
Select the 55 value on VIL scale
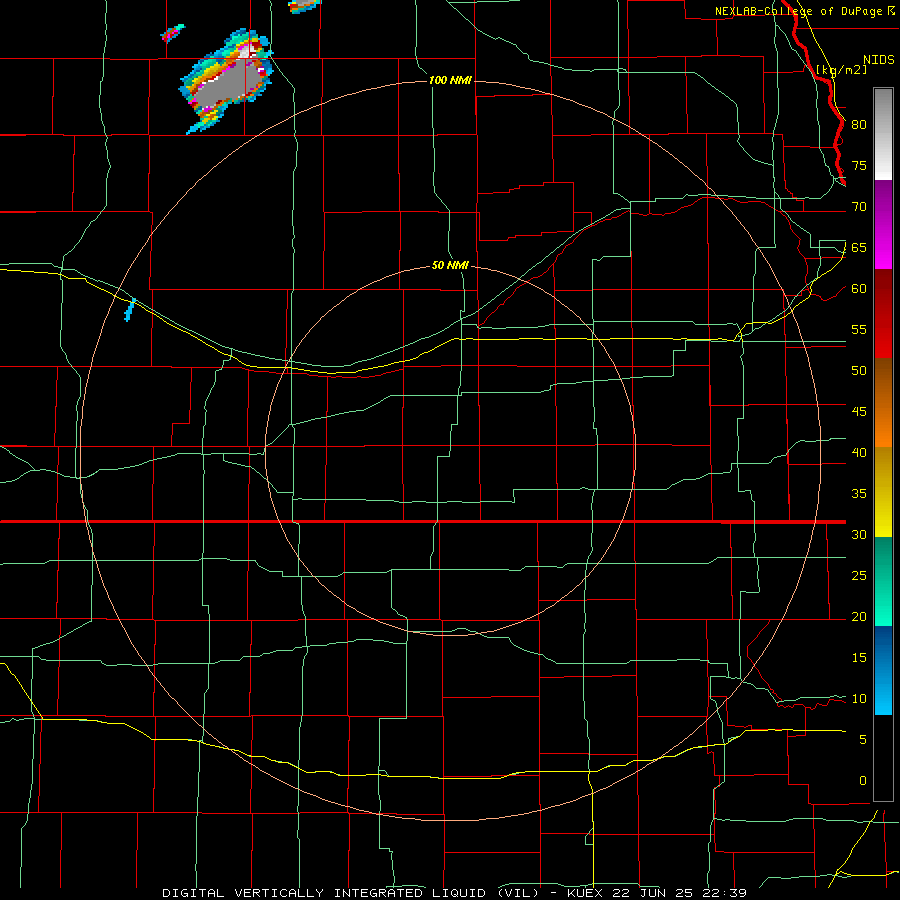tap(859, 329)
